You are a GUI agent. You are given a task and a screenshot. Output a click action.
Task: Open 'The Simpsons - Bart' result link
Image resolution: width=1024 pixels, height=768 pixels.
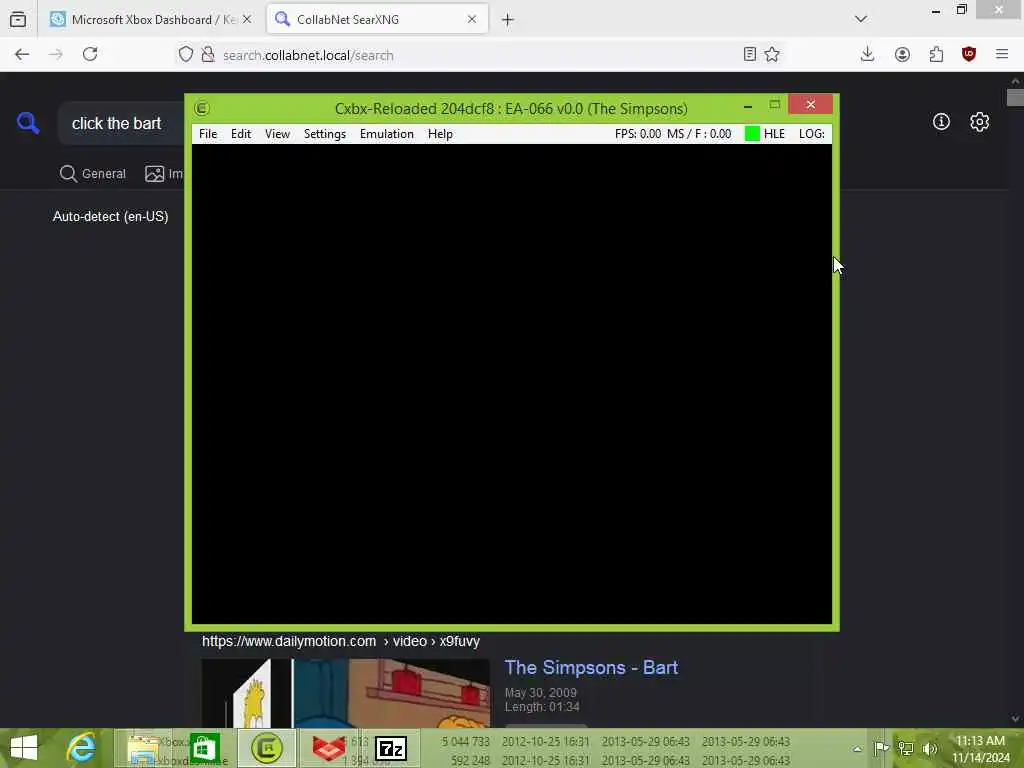[591, 667]
